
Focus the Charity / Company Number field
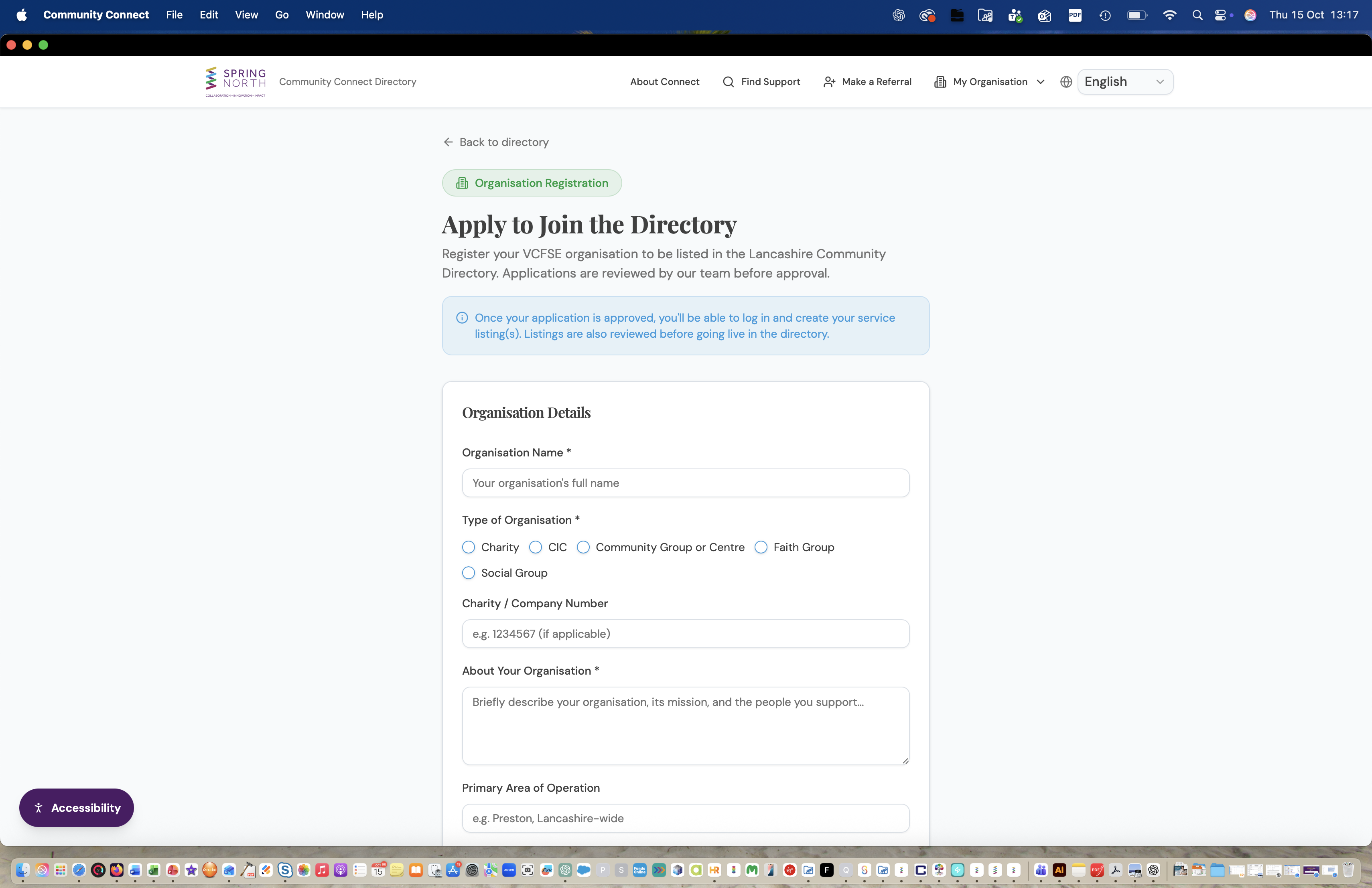pos(686,634)
